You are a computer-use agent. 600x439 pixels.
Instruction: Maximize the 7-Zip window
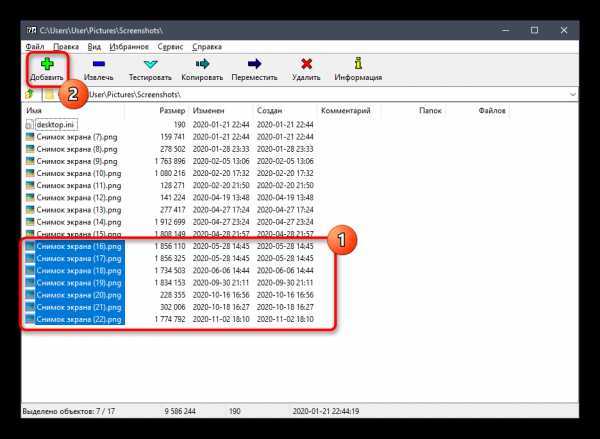tap(534, 30)
